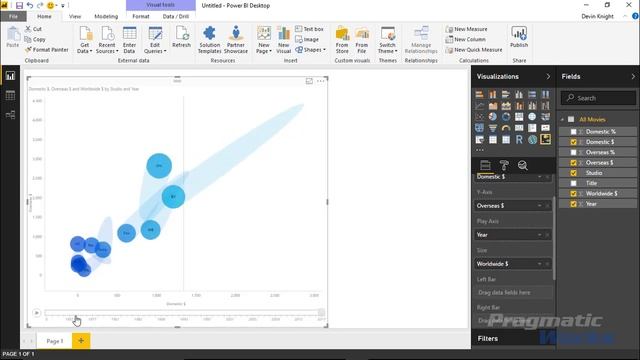Select the Page 1 tab
This screenshot has height=360, width=640.
(x=55, y=341)
